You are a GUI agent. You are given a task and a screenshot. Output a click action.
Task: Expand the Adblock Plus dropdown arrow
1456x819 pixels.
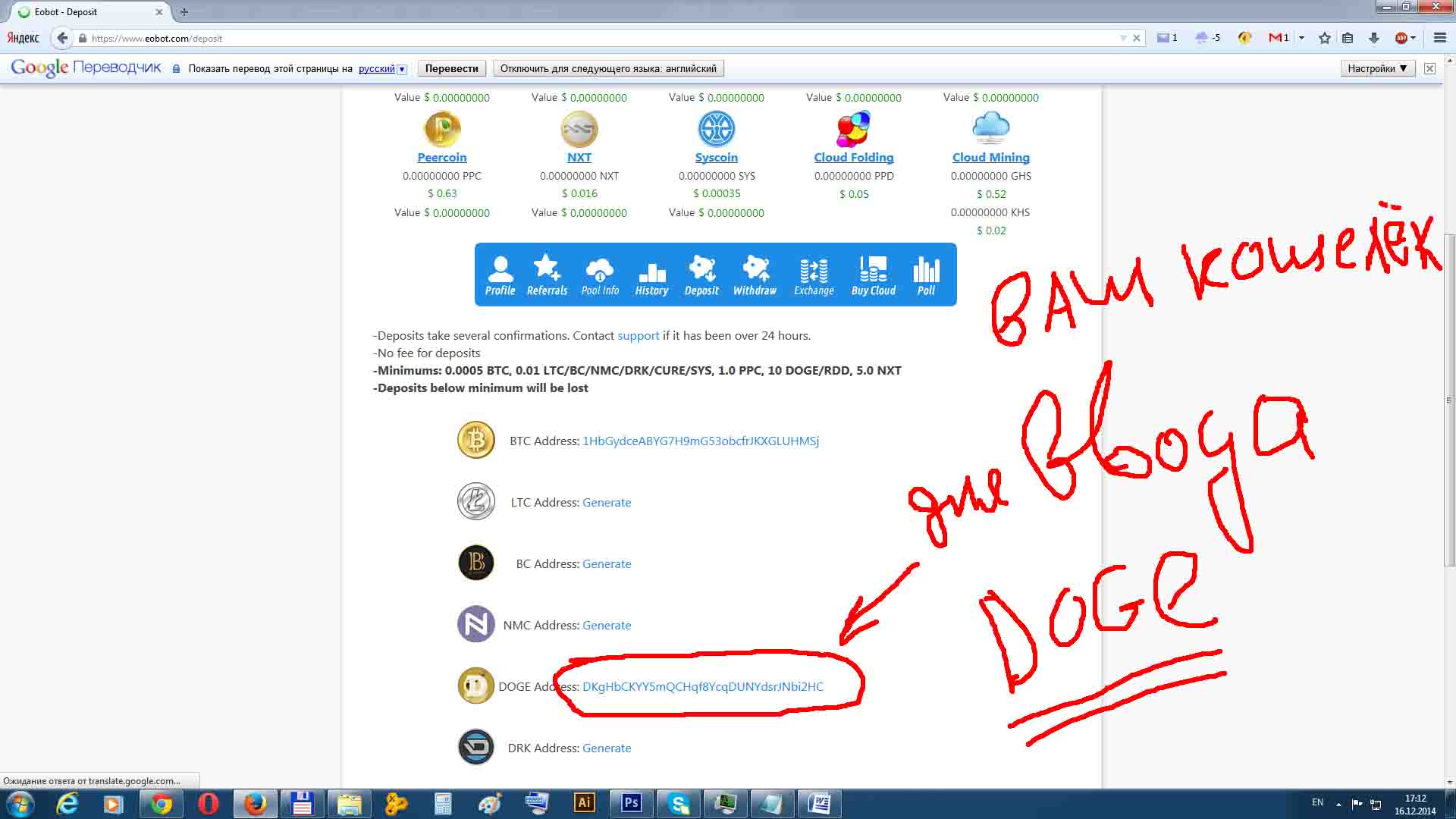point(1414,38)
